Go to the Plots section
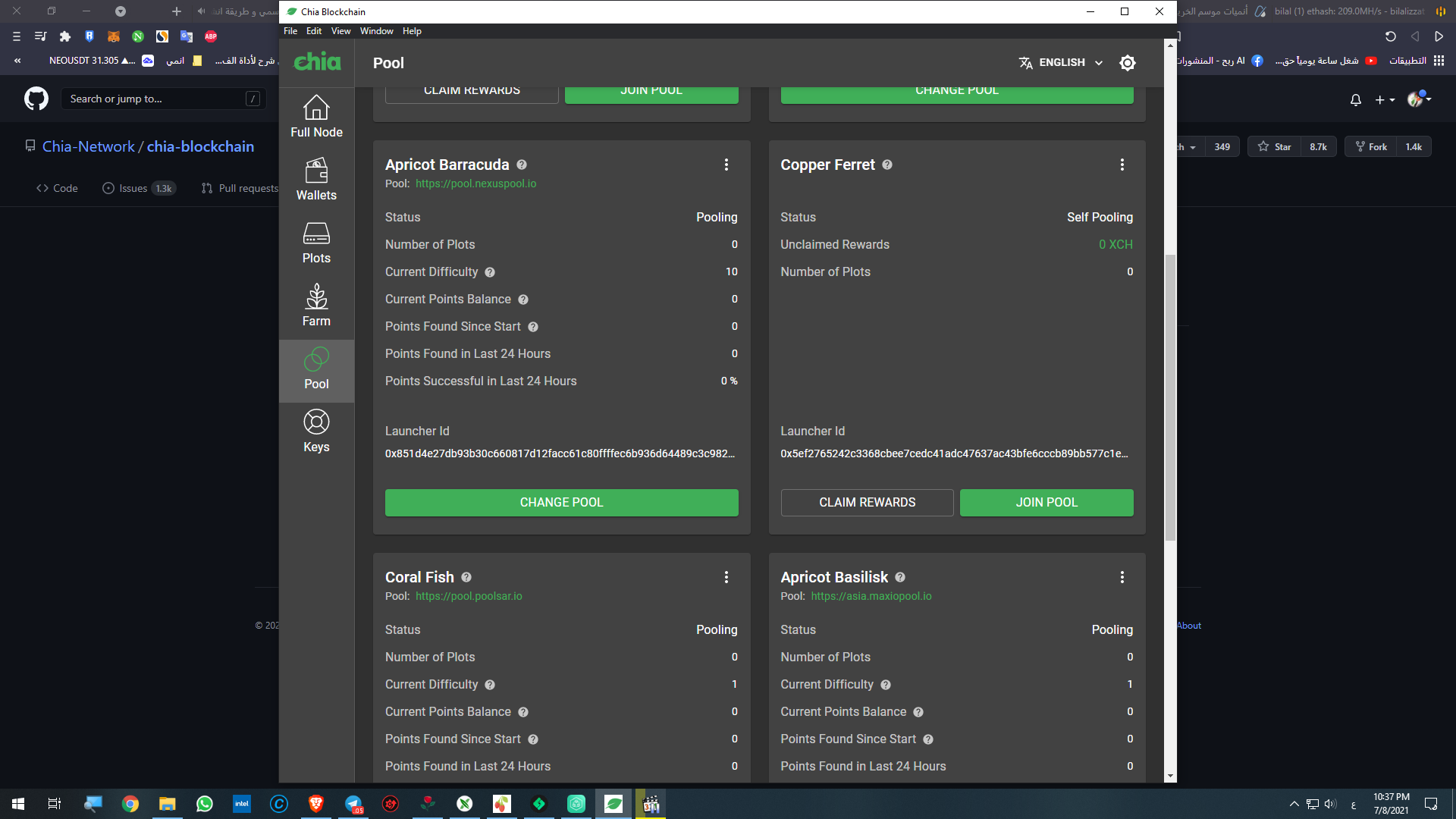The width and height of the screenshot is (1456, 819). (x=316, y=243)
